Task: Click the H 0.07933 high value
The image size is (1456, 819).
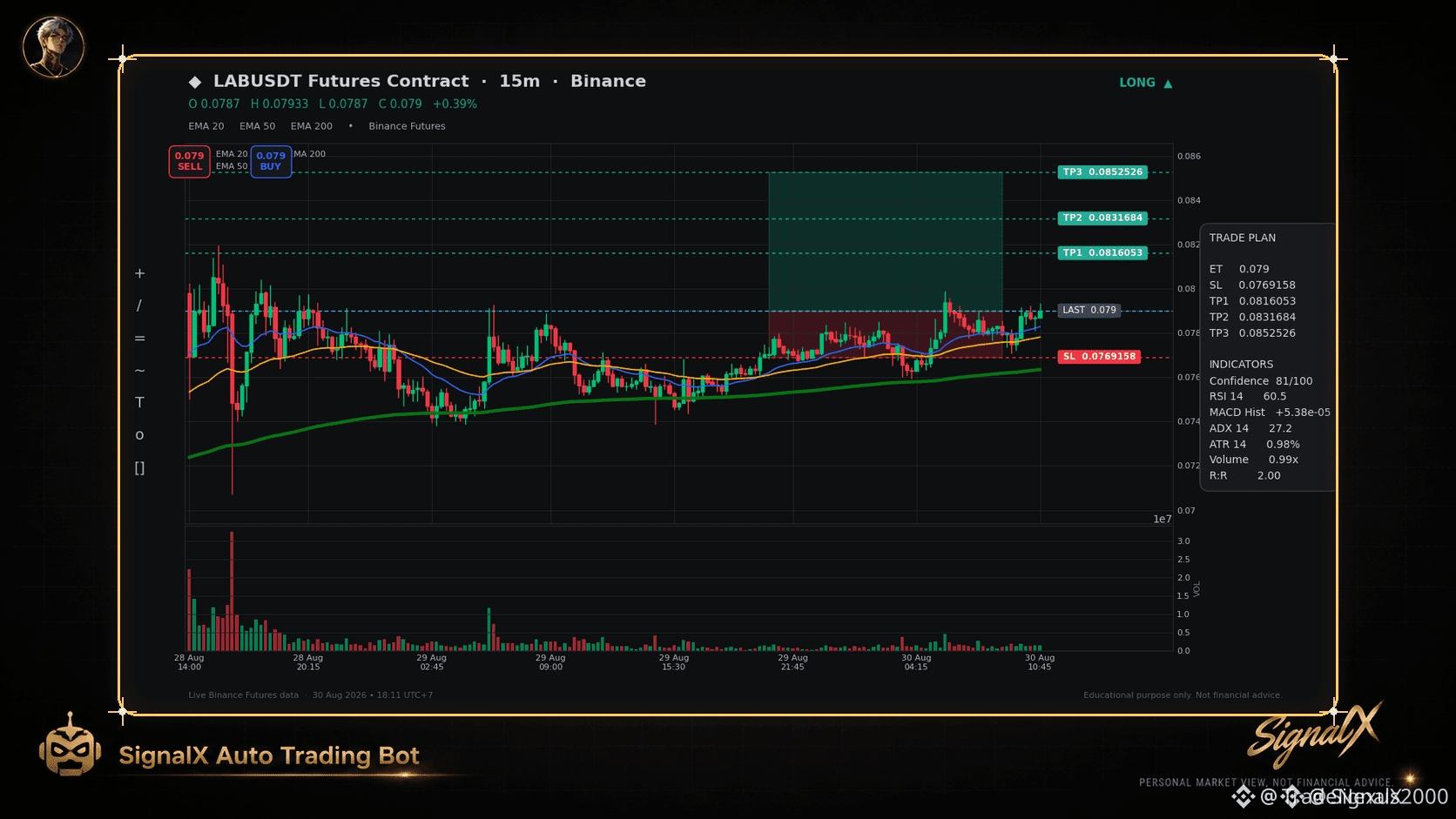Action: (280, 104)
